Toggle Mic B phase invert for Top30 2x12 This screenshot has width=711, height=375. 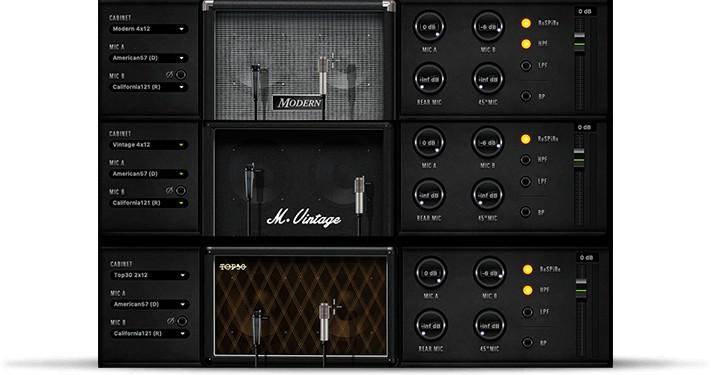(x=182, y=321)
